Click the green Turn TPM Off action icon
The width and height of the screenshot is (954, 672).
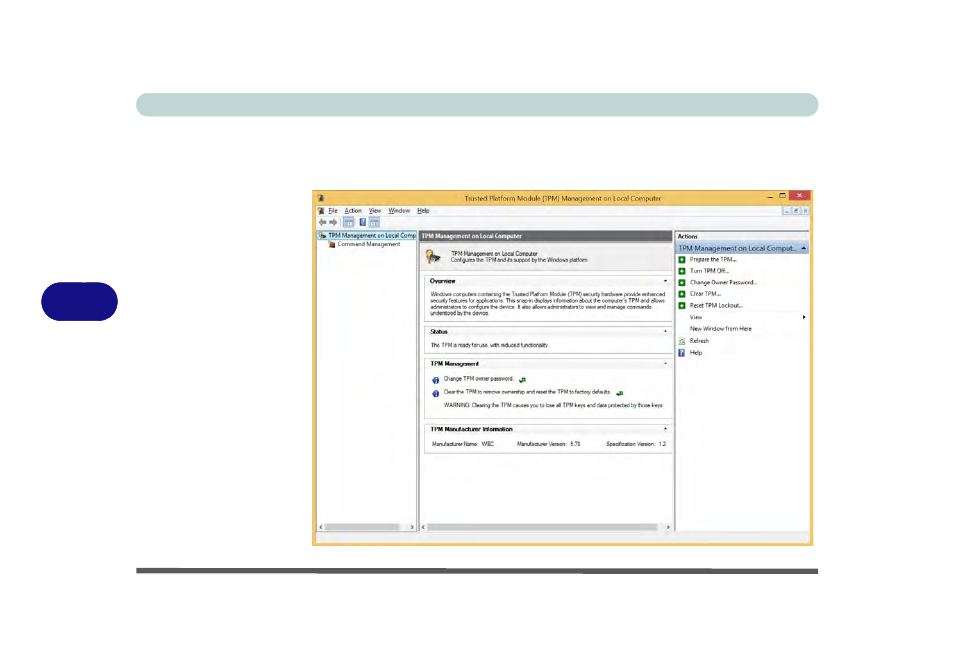pos(682,271)
